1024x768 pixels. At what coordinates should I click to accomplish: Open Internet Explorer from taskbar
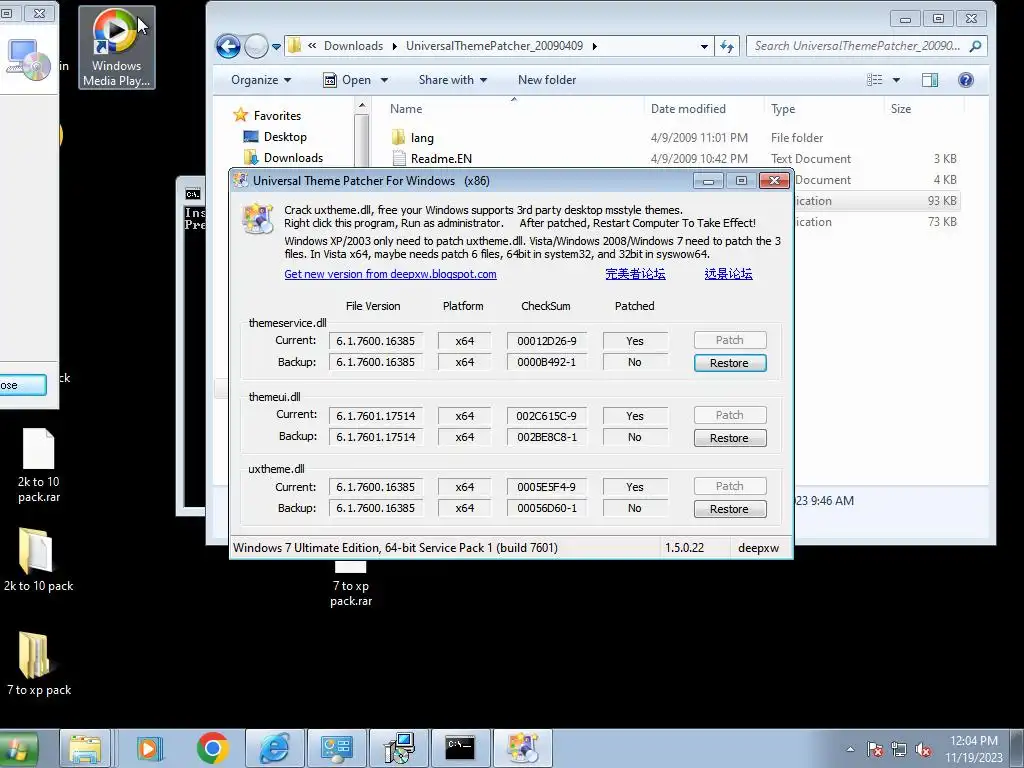click(274, 749)
